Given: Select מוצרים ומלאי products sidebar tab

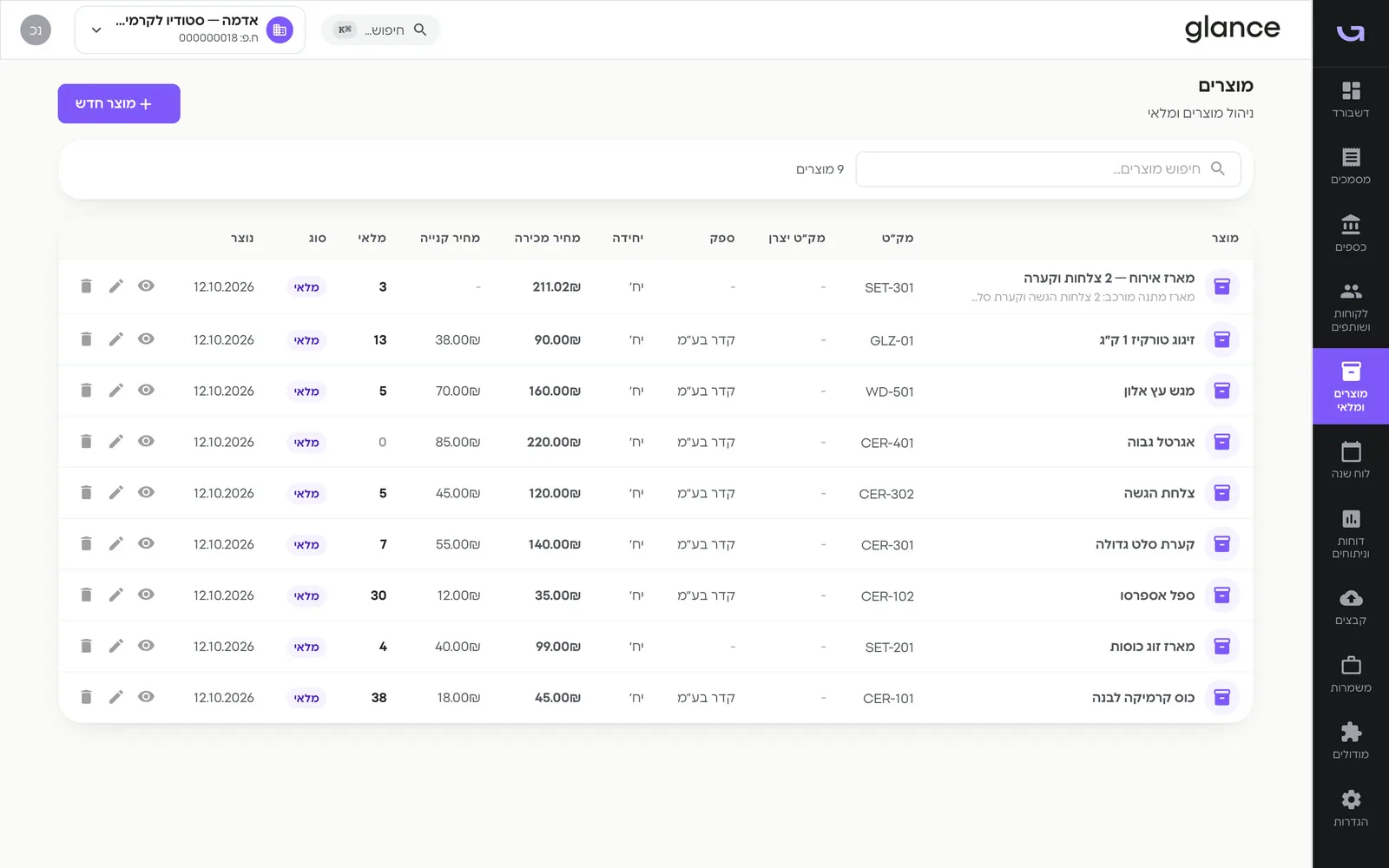Looking at the screenshot, I should tap(1351, 386).
